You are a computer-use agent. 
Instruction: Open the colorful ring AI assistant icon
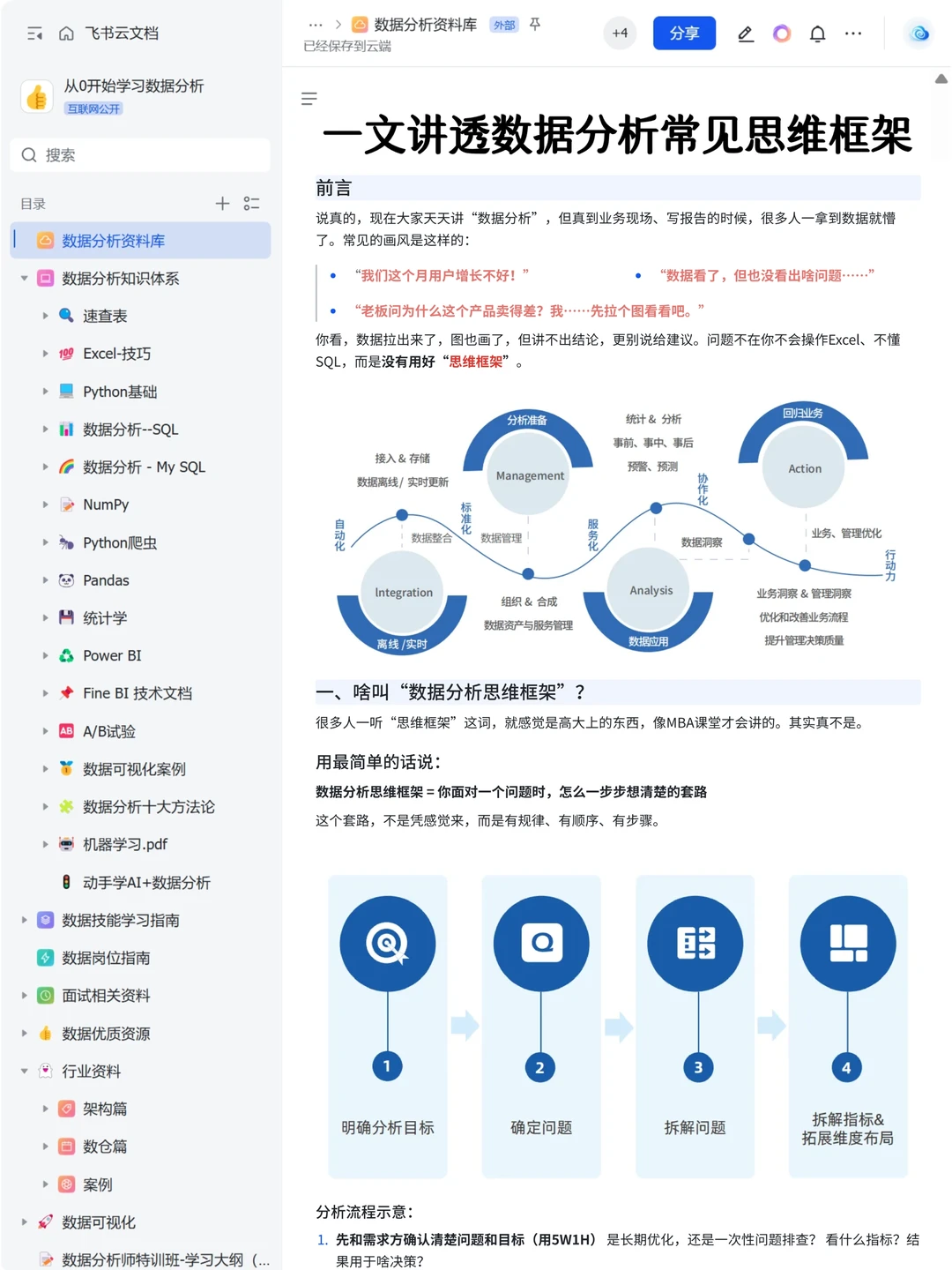pos(782,34)
